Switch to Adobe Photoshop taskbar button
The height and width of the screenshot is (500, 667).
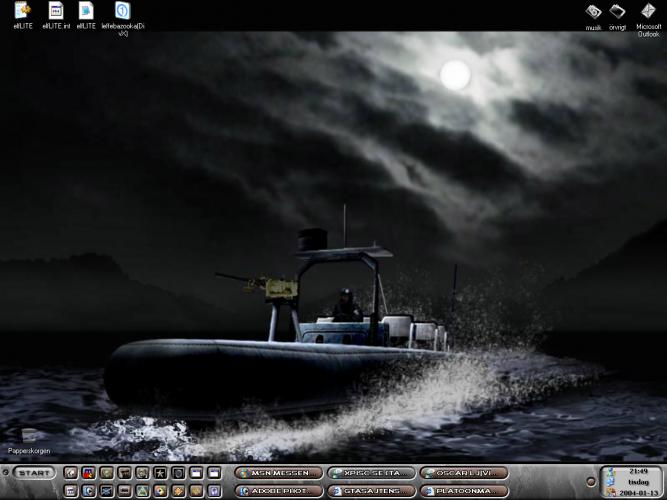[278, 491]
